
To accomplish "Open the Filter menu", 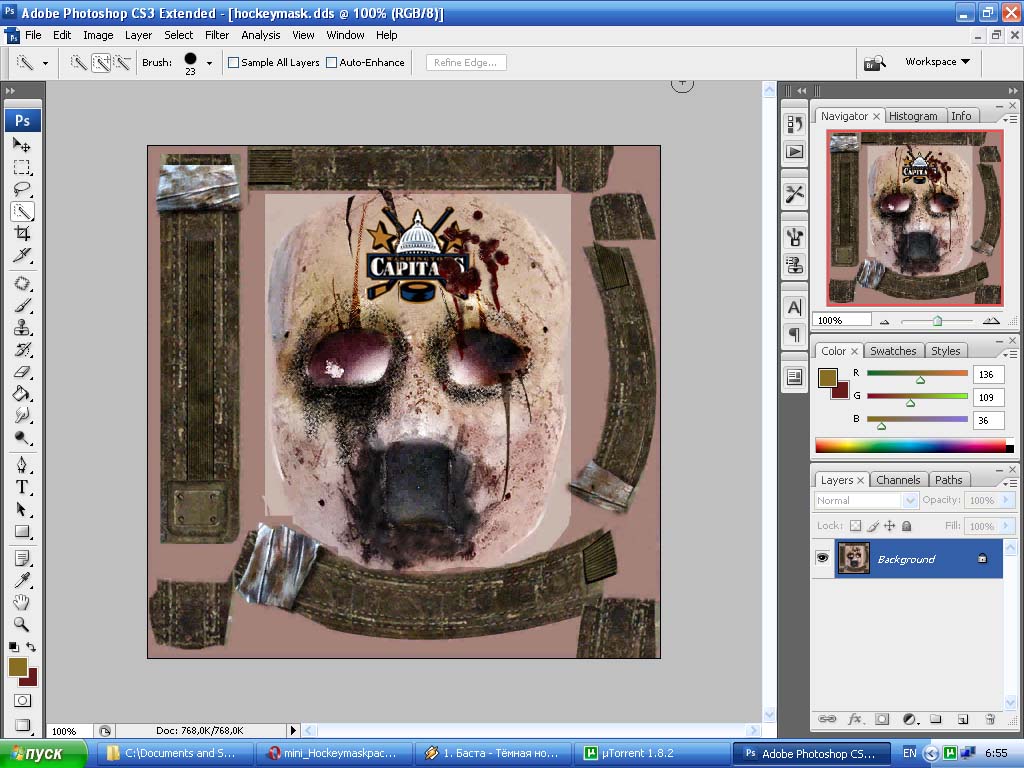I will click(217, 35).
